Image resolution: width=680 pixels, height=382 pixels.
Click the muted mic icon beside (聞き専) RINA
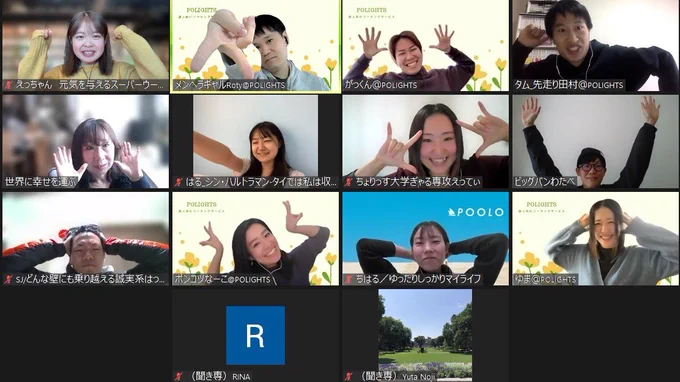coord(179,376)
